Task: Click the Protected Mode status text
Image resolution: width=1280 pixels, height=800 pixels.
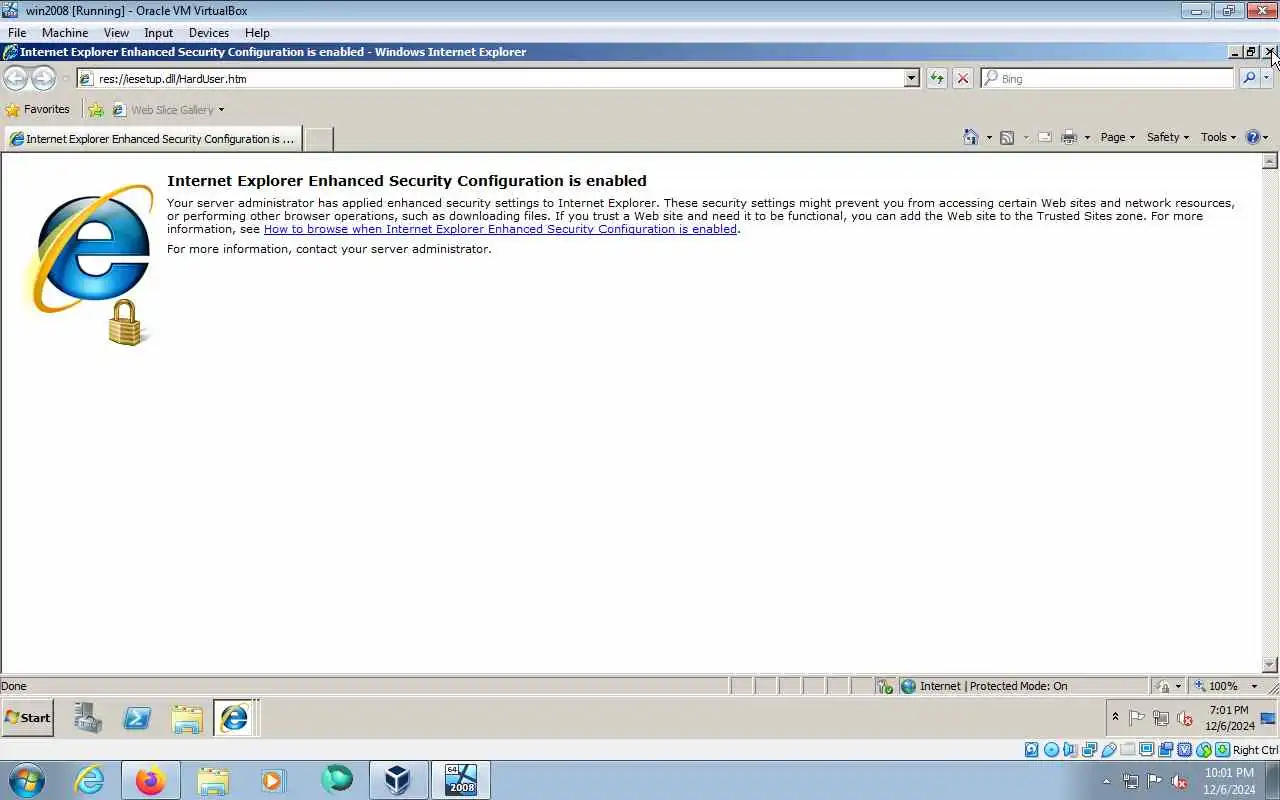Action: 993,686
